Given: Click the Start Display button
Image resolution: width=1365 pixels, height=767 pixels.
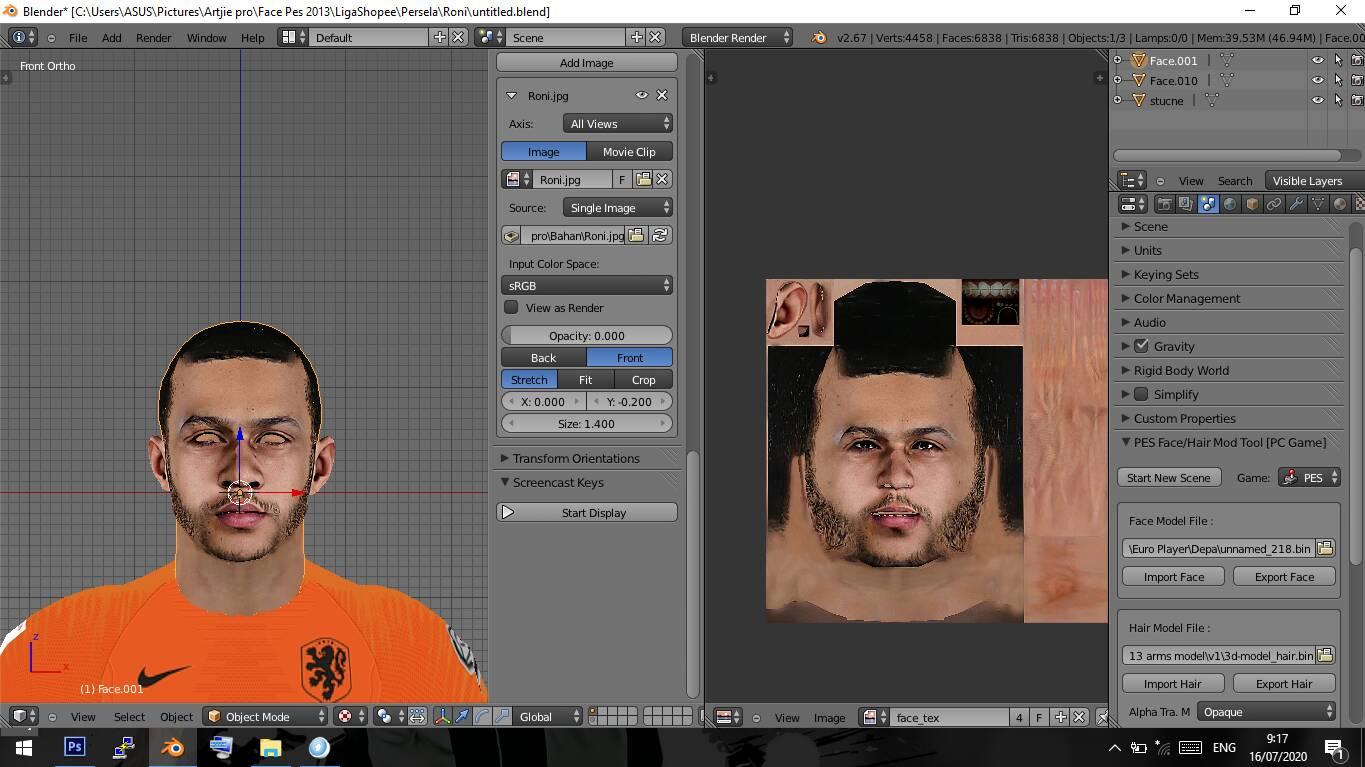Looking at the screenshot, I should coord(587,513).
